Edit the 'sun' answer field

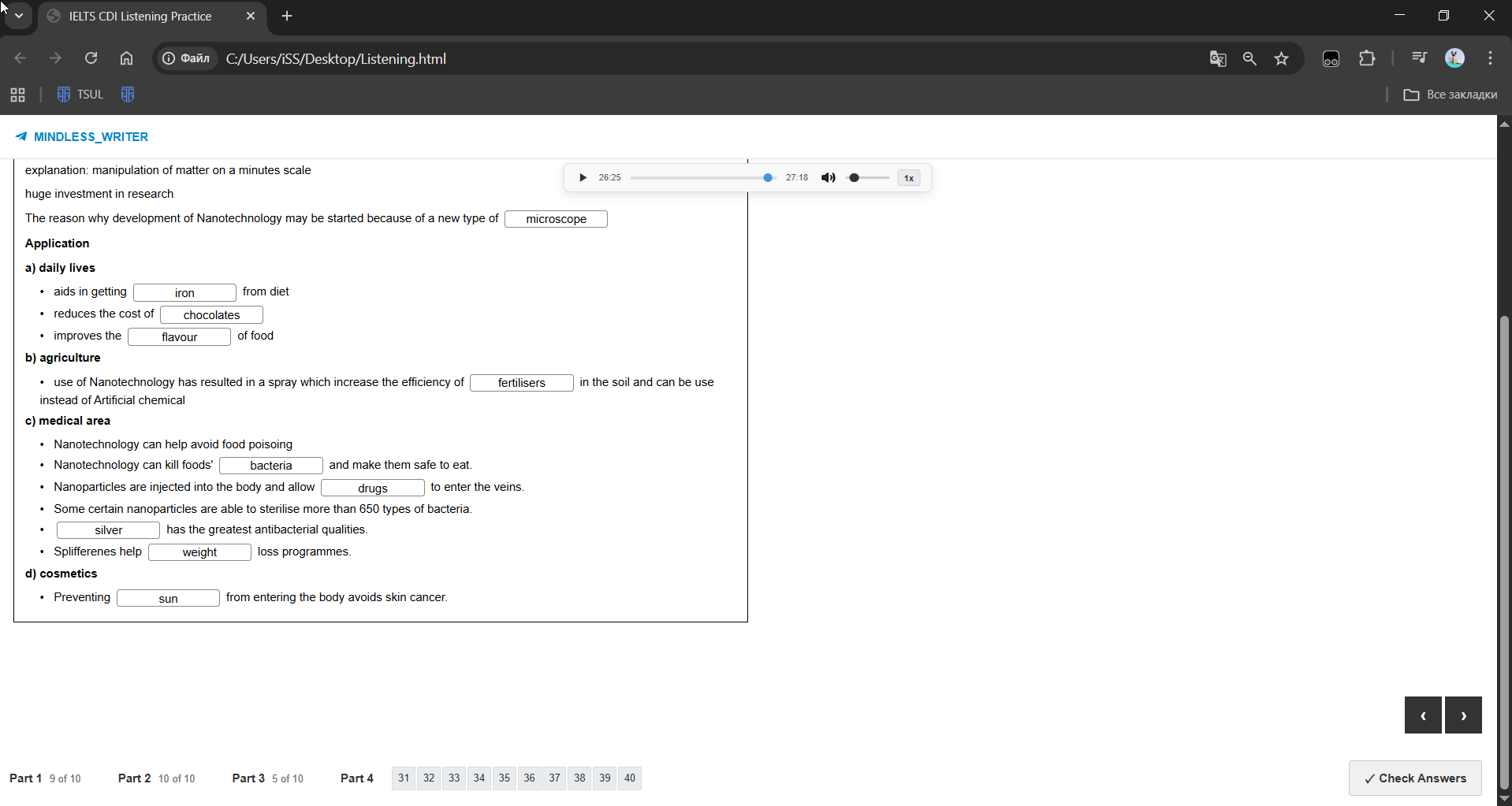[168, 599]
